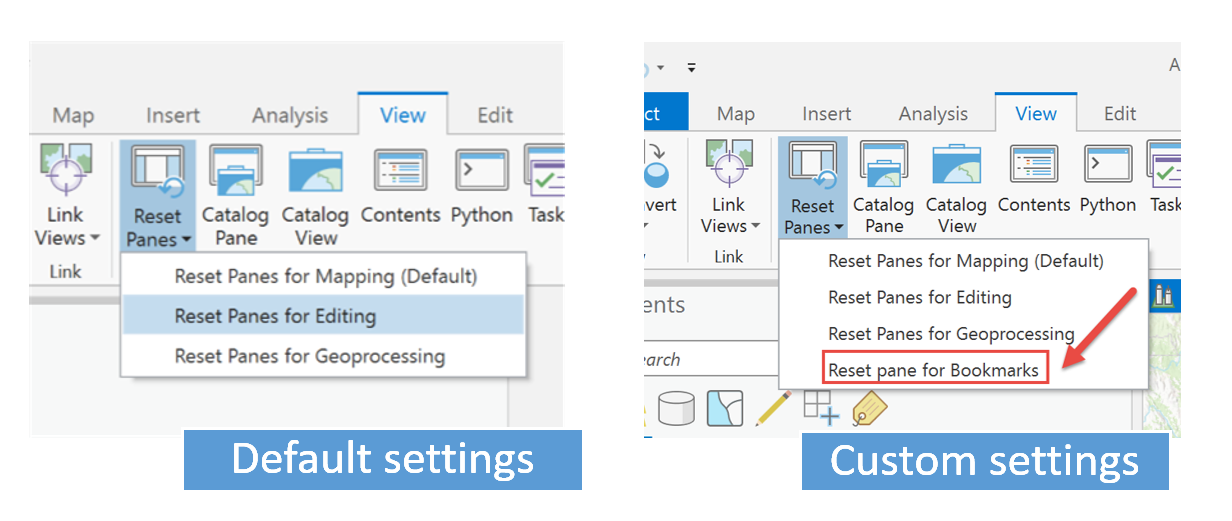The image size is (1232, 521).
Task: Switch to Insert tab in Custom settings image
Action: [x=826, y=114]
